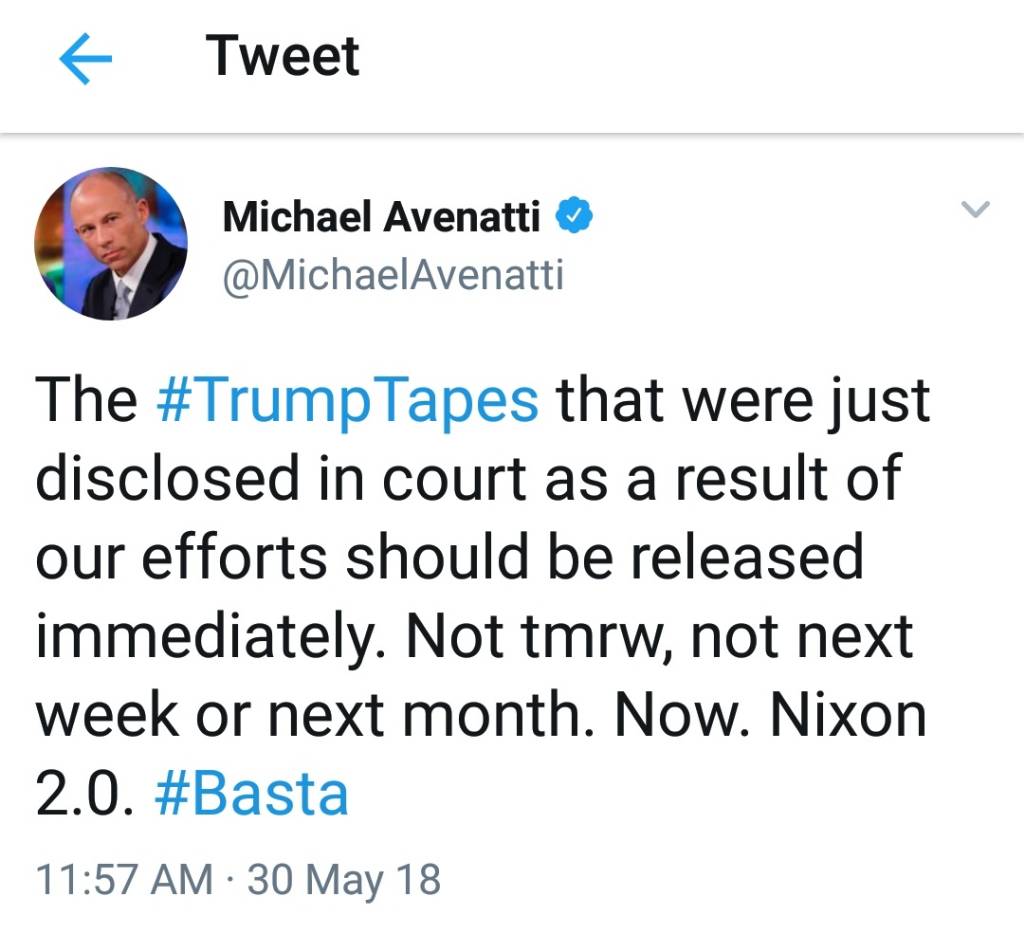The height and width of the screenshot is (933, 1024).
Task: Open the @MichaelAvenatti handle
Action: coord(393,276)
